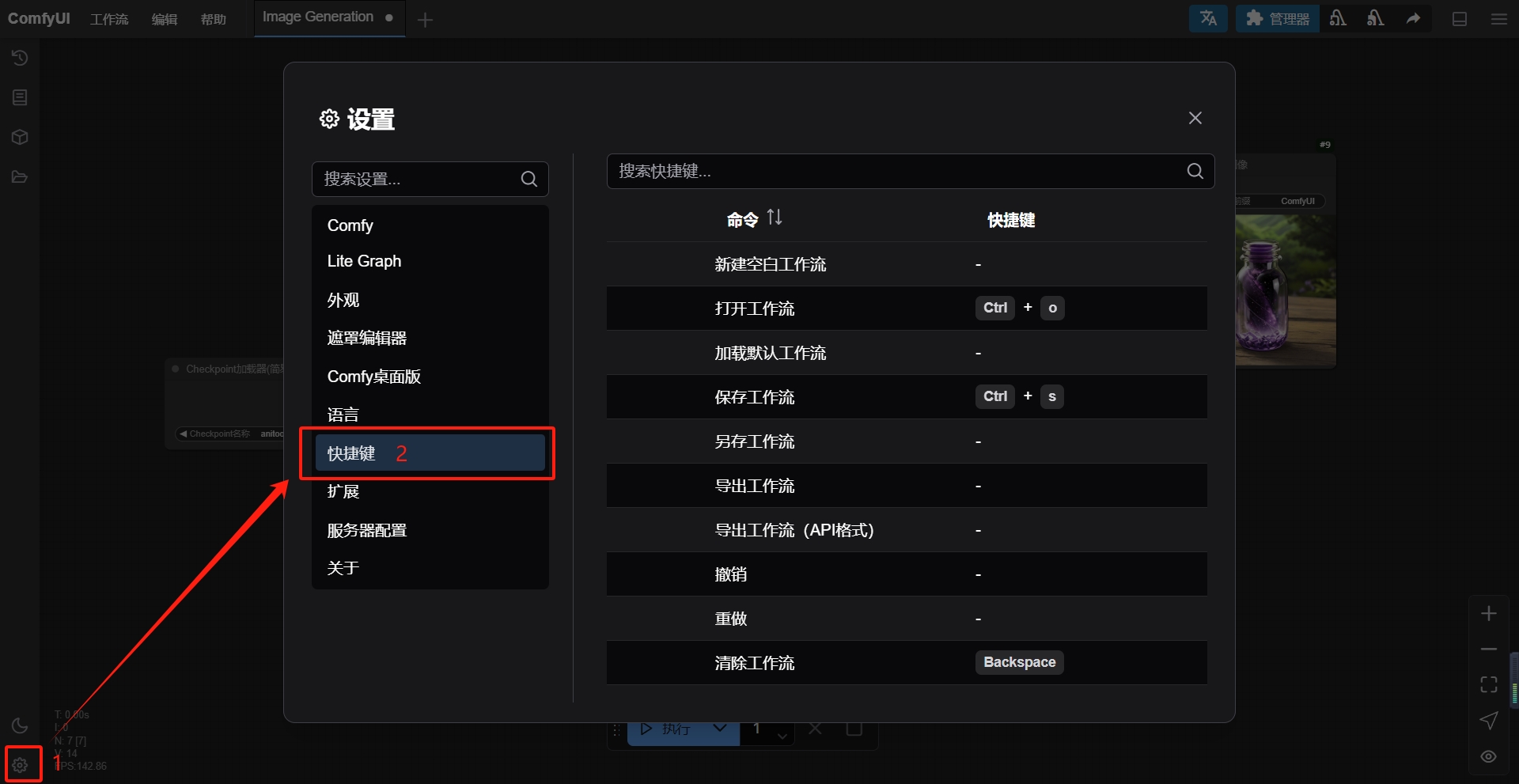The image size is (1519, 784).
Task: Focus the 搜索设置 input field
Action: tap(430, 179)
